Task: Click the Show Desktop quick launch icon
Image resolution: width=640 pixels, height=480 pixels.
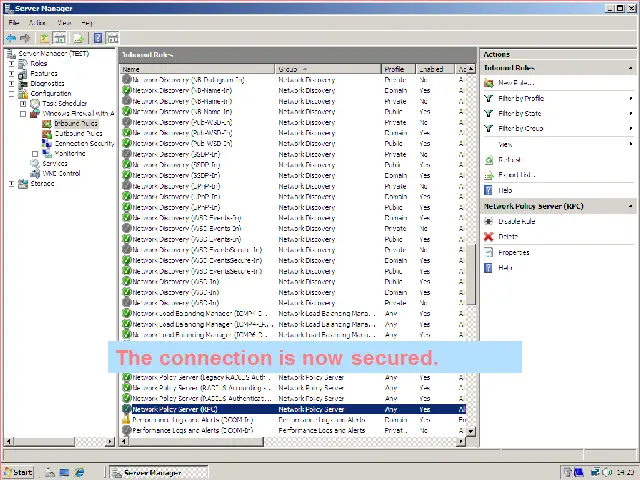Action: pos(64,472)
